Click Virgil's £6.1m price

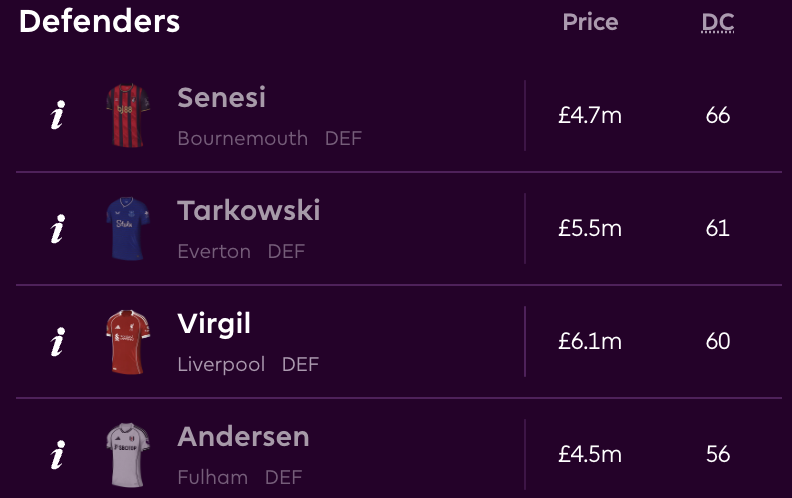(590, 342)
